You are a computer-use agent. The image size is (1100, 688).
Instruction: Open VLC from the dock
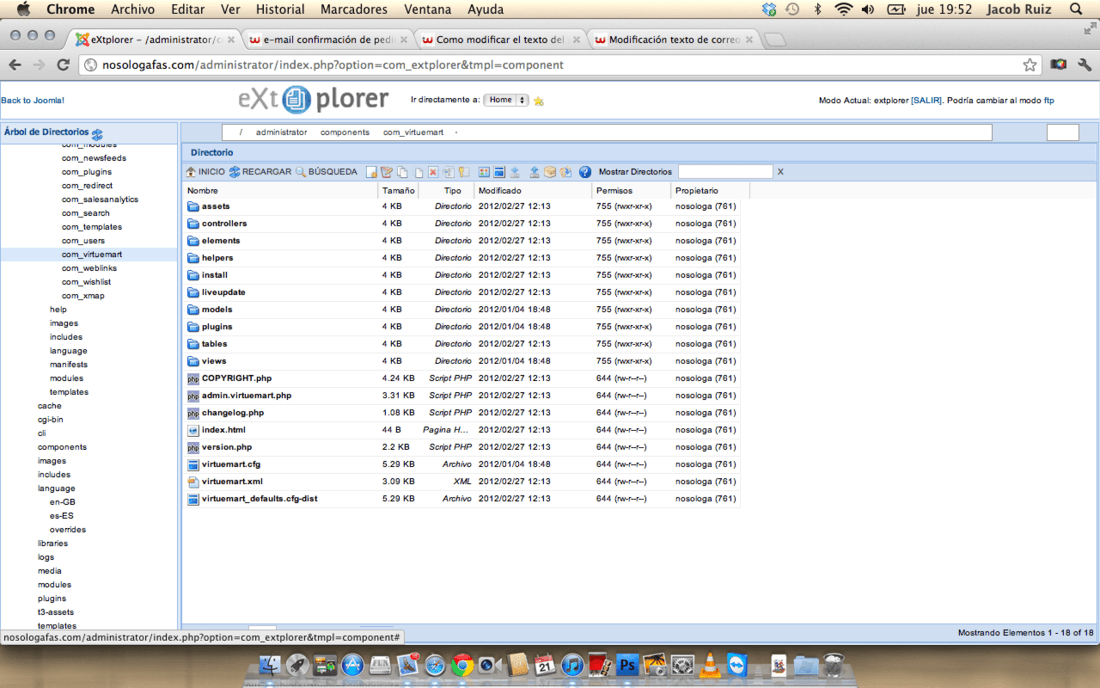coord(709,664)
